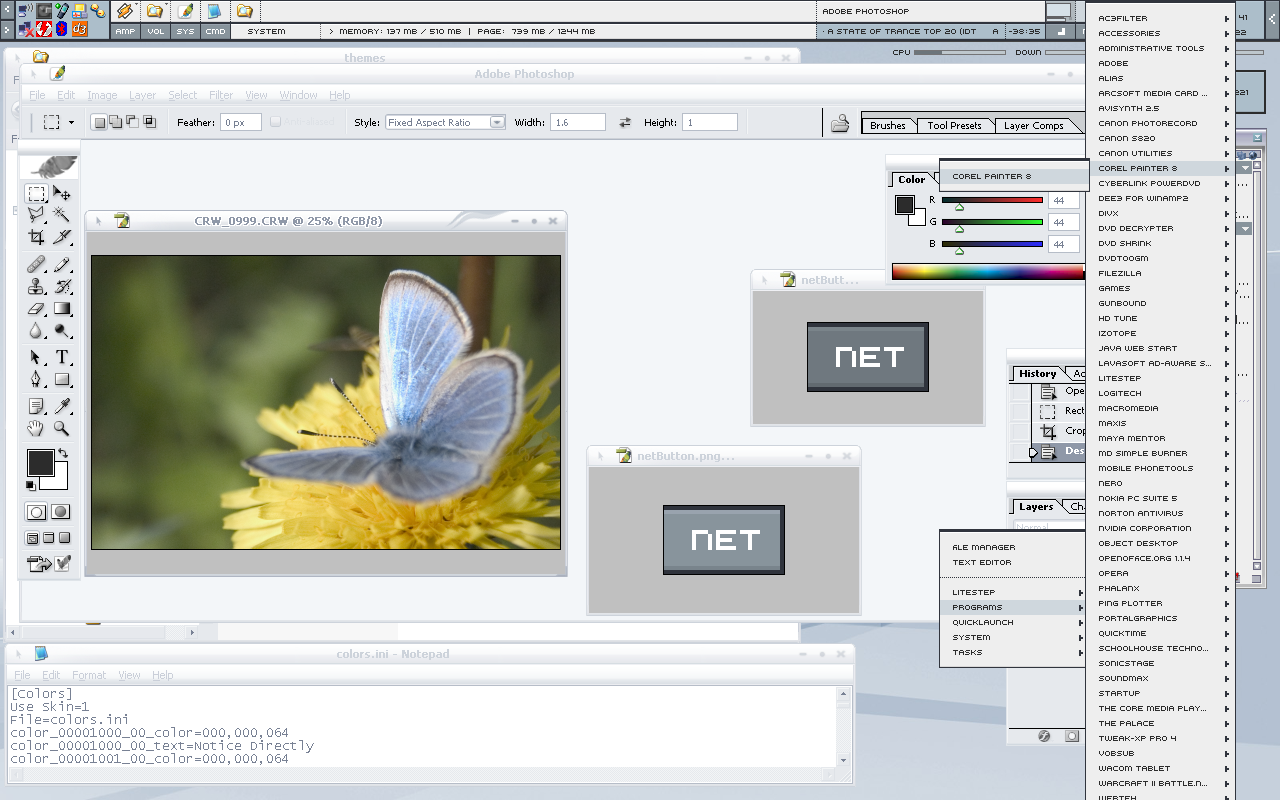Choose Intersect with Selection mode
Screen dimensions: 1280x800
click(149, 122)
